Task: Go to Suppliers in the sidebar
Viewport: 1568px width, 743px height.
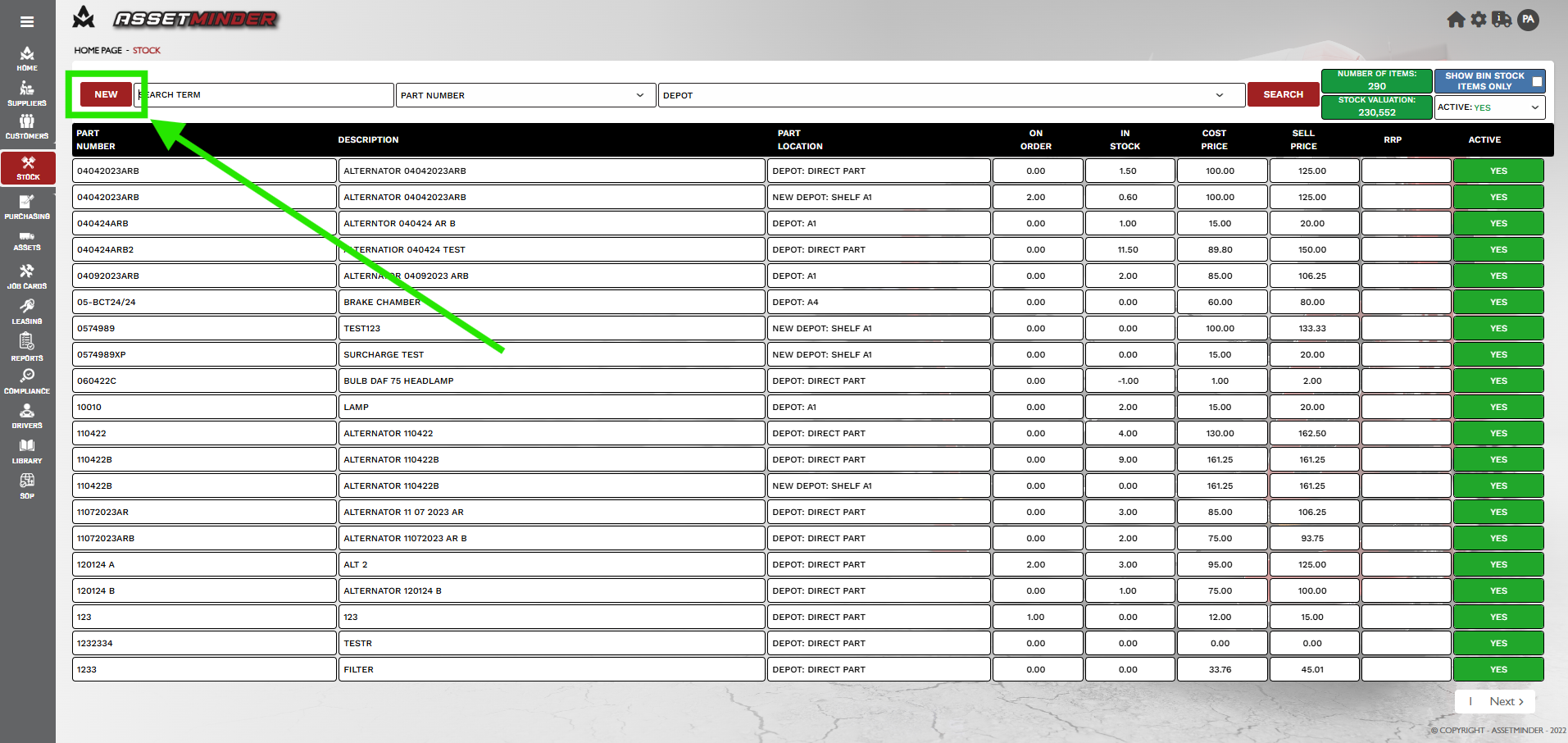Action: (x=27, y=93)
